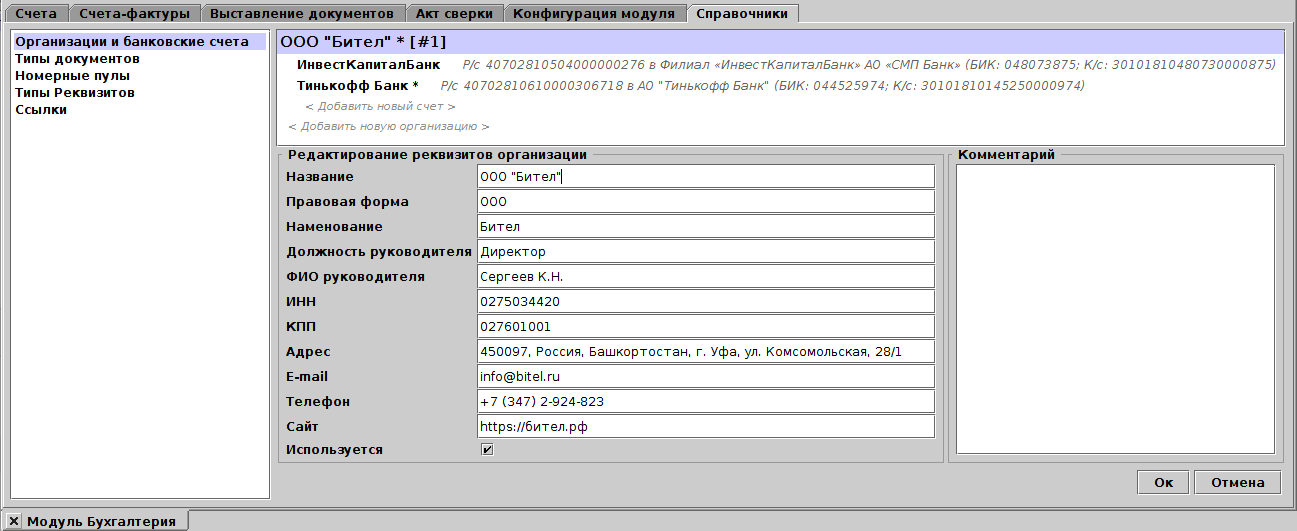
Task: Select Номерные пулы in the list
Action: 72,76
